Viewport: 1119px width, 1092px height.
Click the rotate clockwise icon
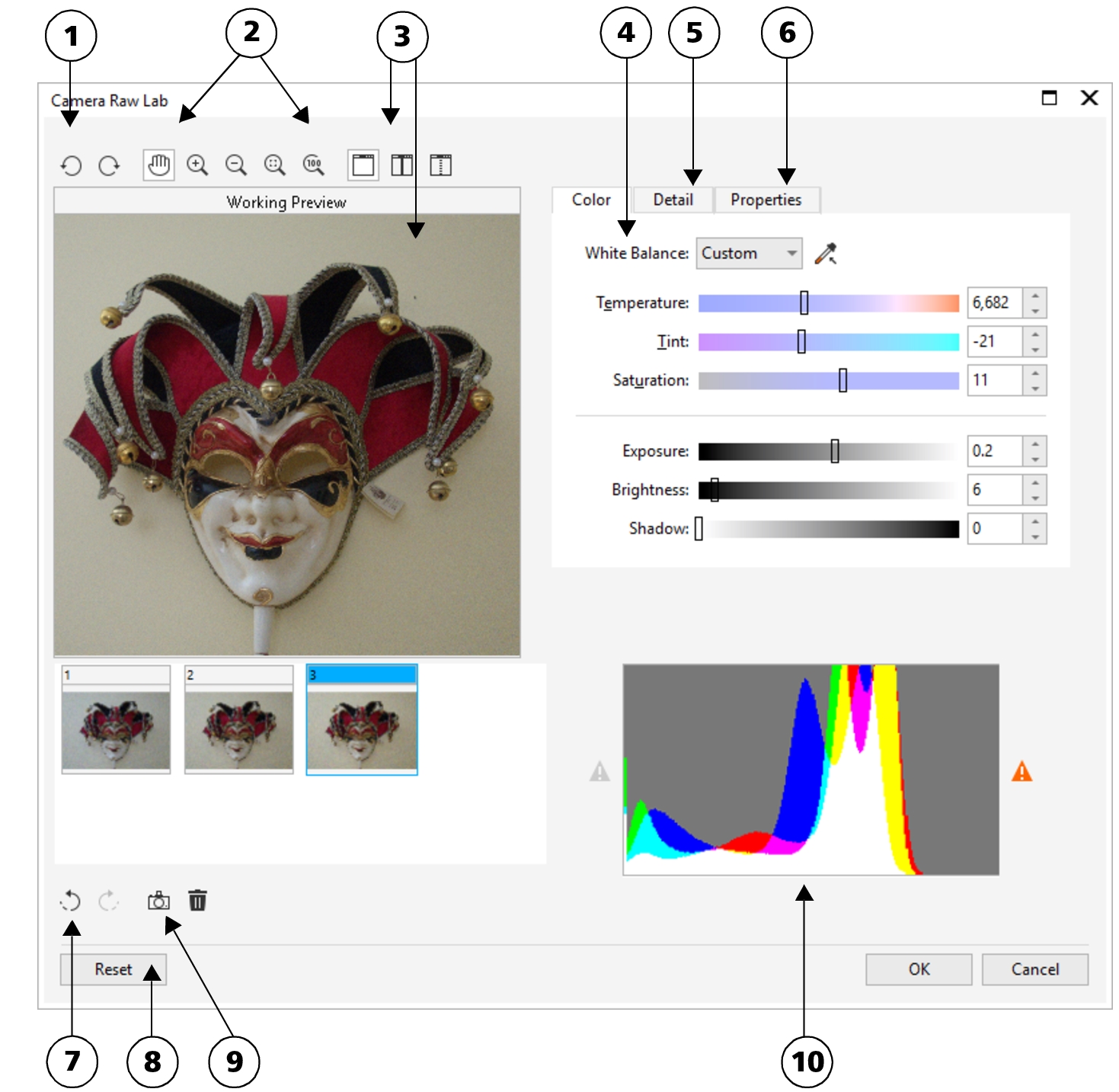click(110, 165)
